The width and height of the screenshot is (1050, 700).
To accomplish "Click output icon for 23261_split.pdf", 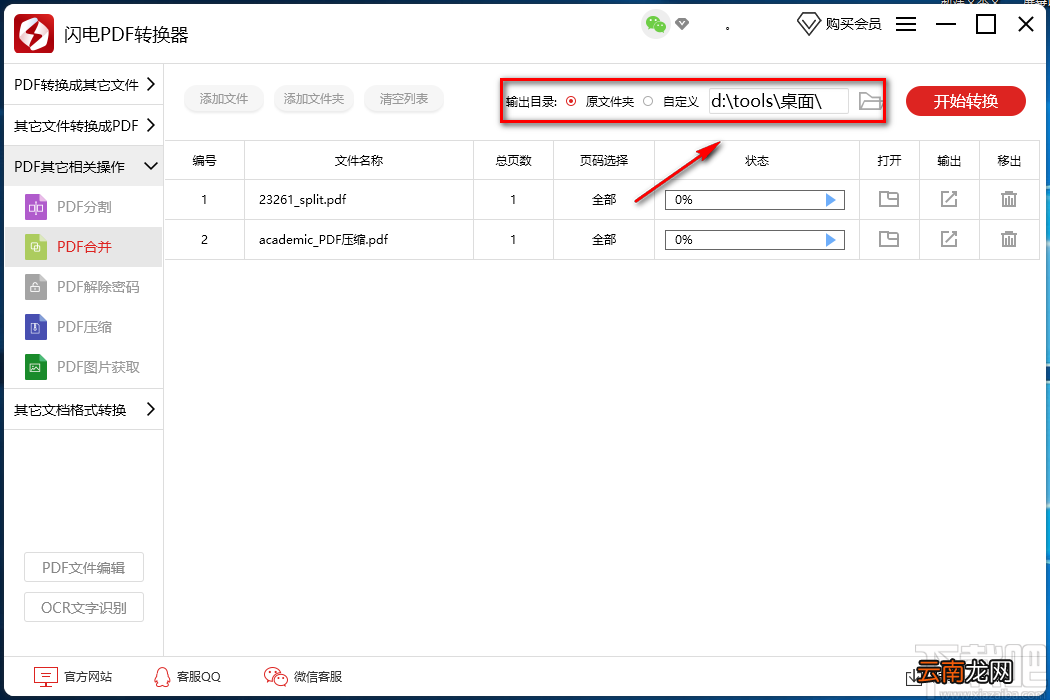I will click(949, 199).
